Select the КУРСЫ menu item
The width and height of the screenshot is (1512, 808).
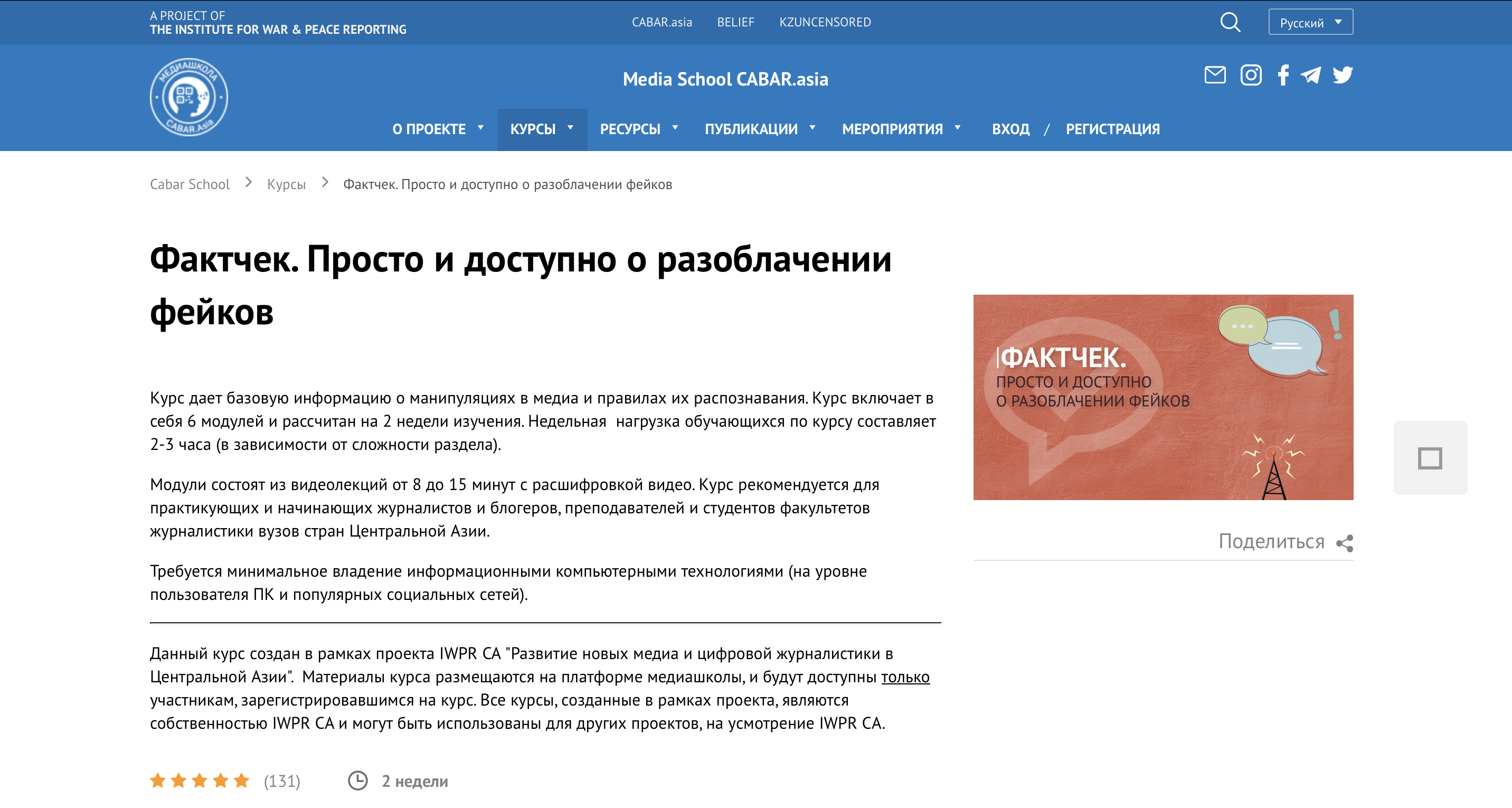pyautogui.click(x=541, y=129)
